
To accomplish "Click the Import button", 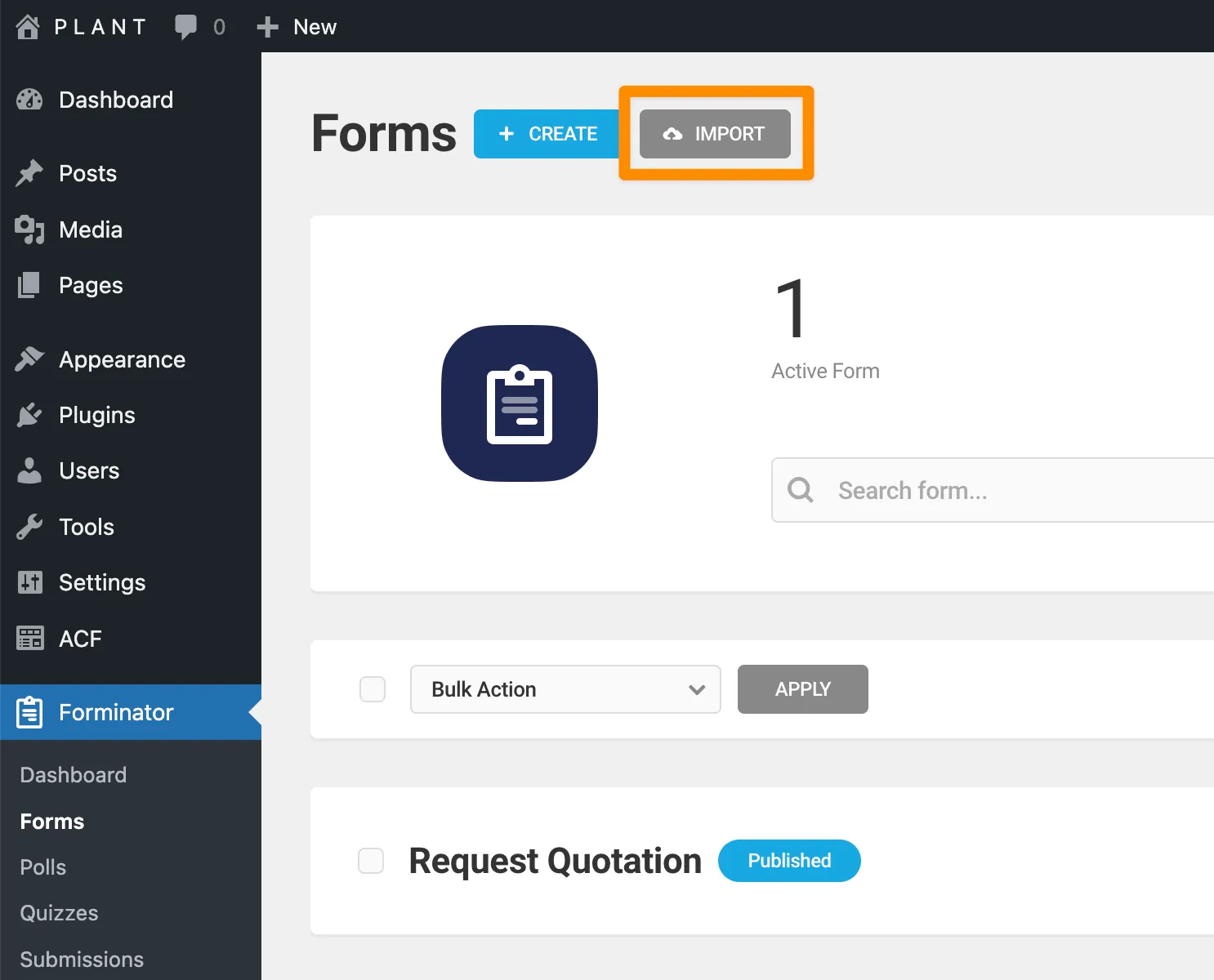I will pos(715,134).
